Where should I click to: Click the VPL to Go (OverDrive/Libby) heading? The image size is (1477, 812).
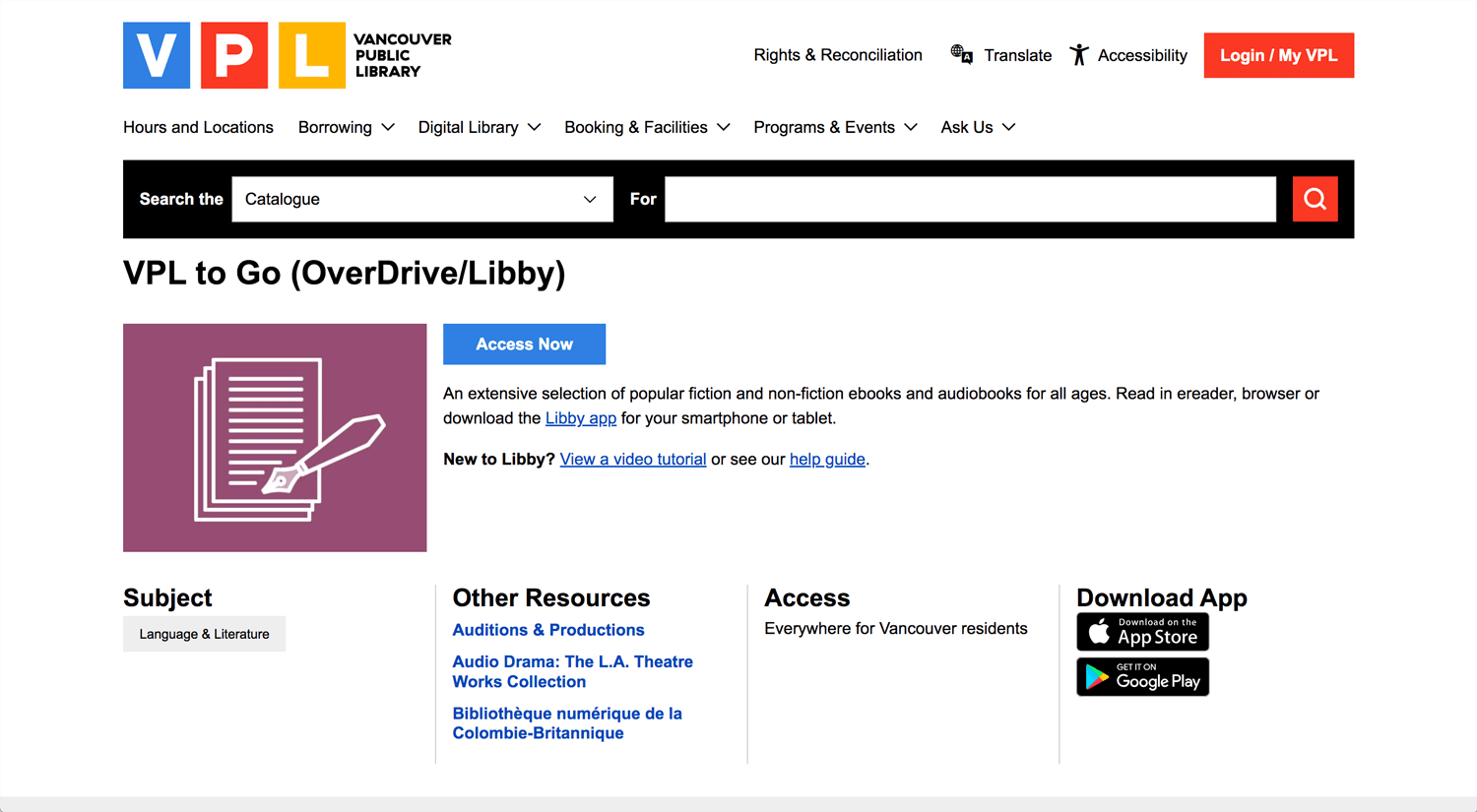tap(345, 273)
